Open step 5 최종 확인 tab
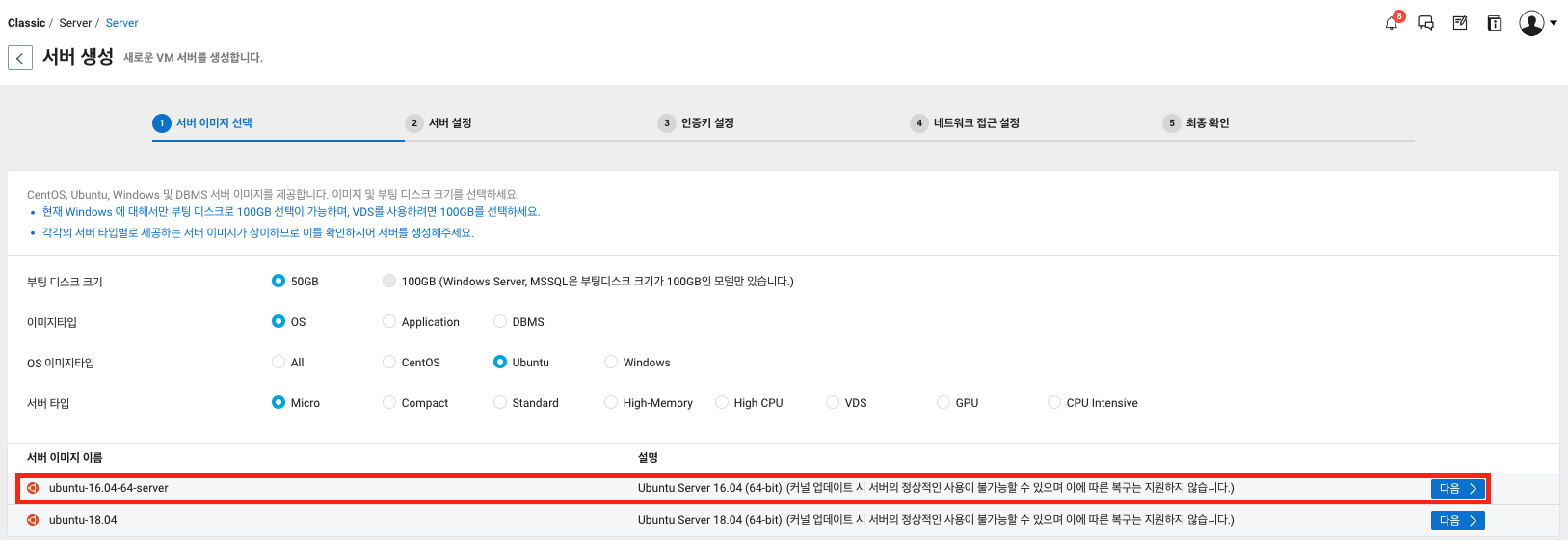Screen dimensions: 1568x540 coord(1196,122)
